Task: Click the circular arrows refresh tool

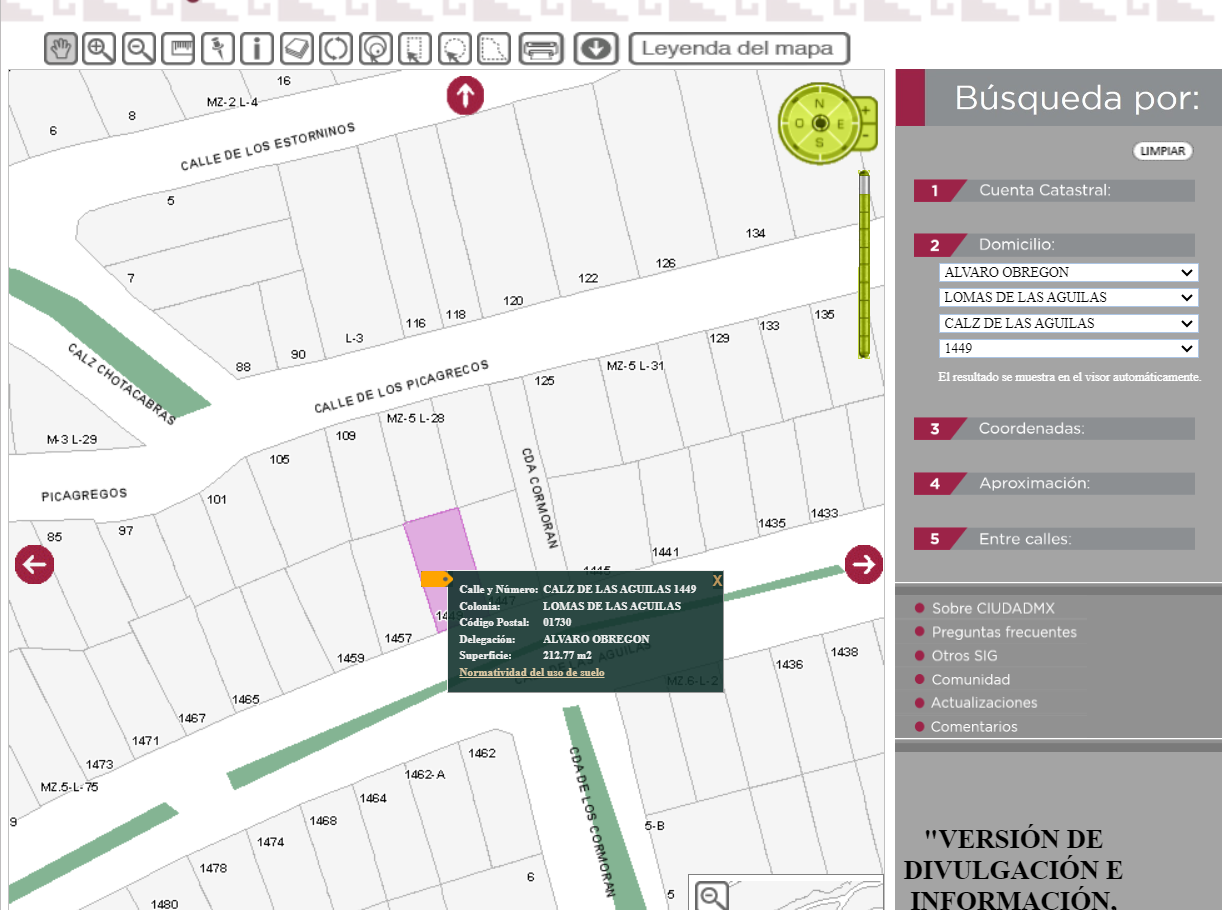Action: coord(336,48)
